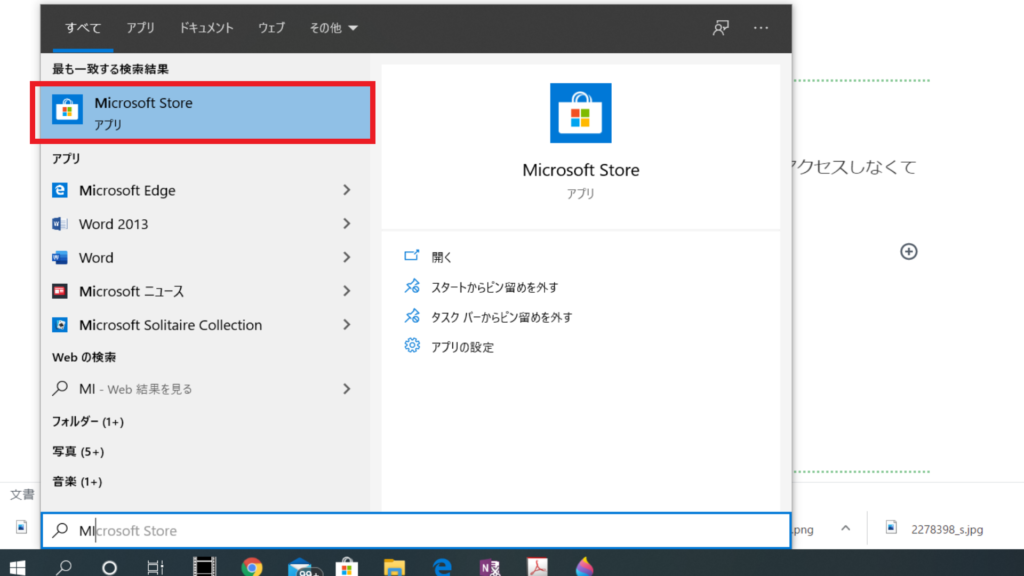Click the blue Word app icon in results

click(x=59, y=257)
